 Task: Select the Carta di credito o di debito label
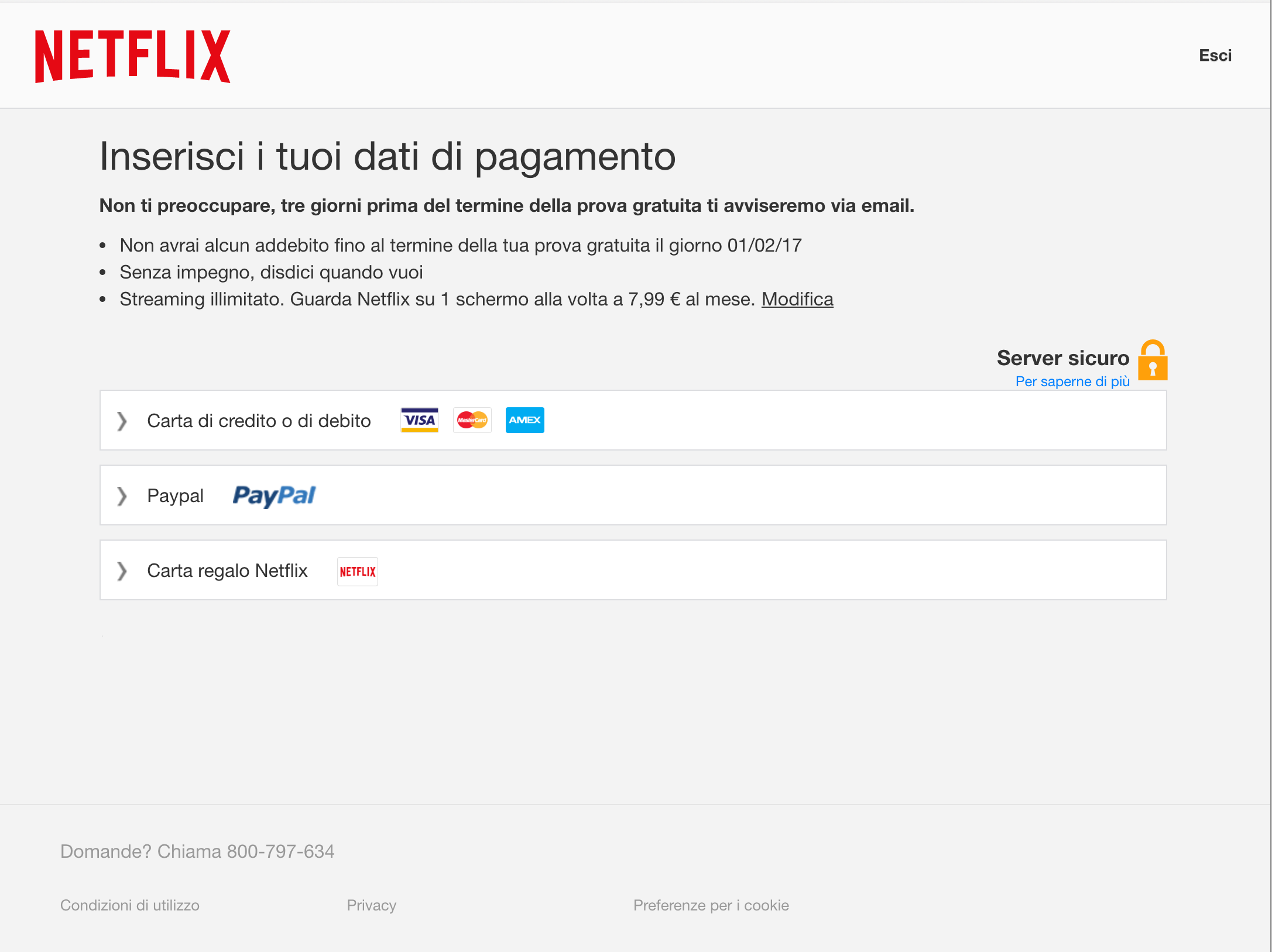(x=259, y=421)
